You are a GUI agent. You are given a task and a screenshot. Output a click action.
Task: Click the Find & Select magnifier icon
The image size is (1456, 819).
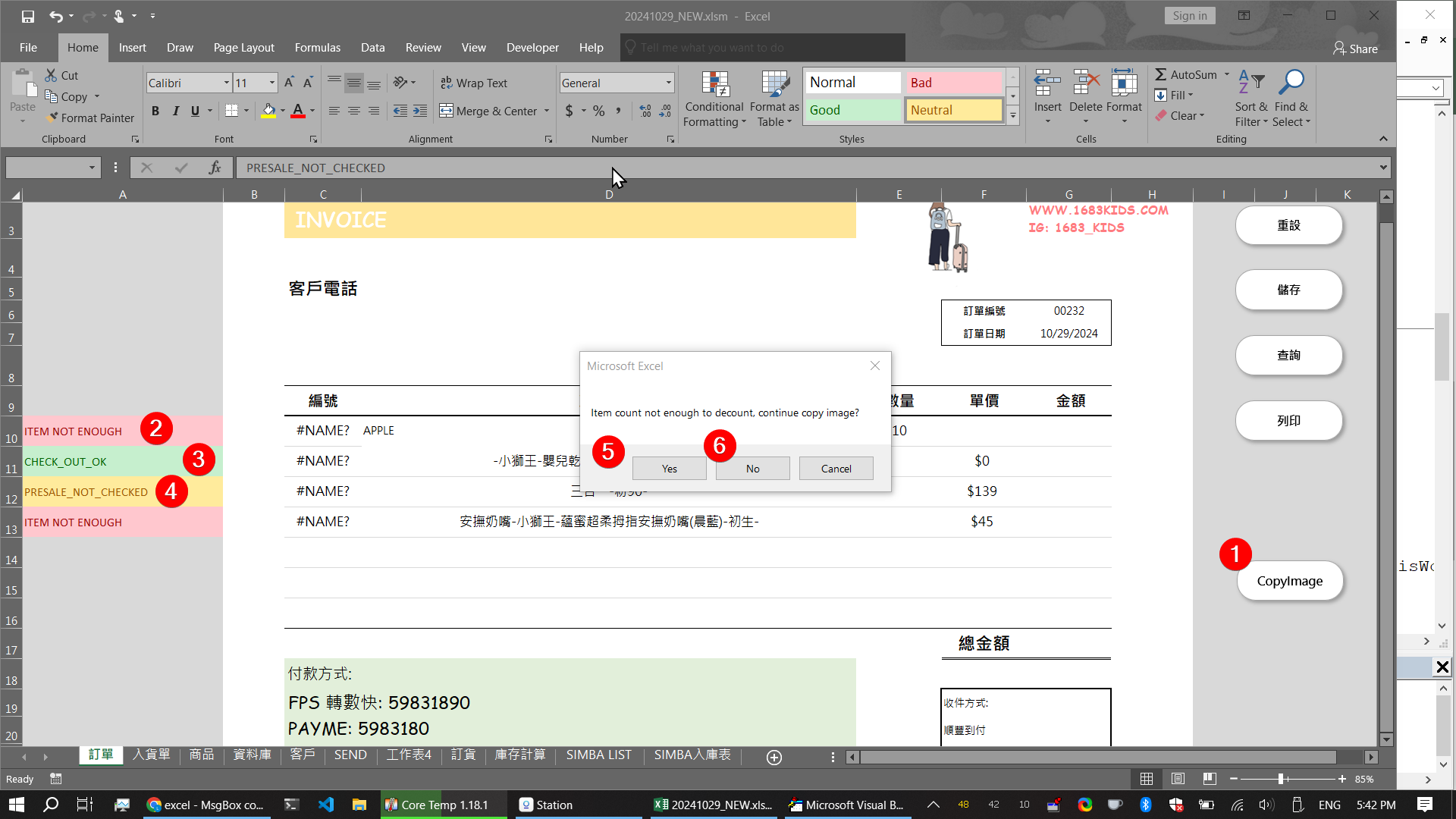pos(1291,82)
